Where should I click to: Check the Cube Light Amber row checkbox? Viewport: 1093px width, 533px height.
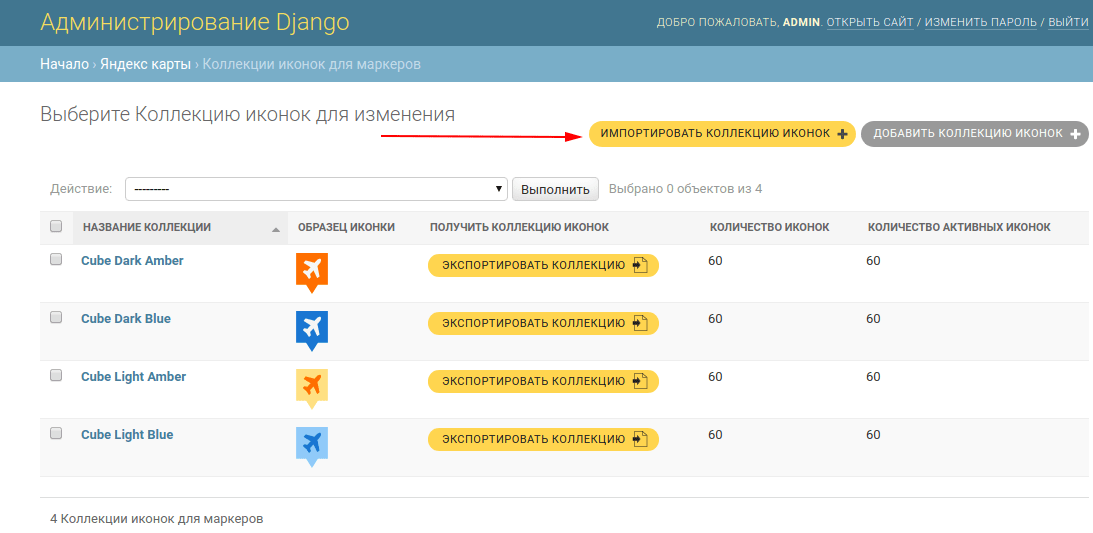[x=56, y=375]
